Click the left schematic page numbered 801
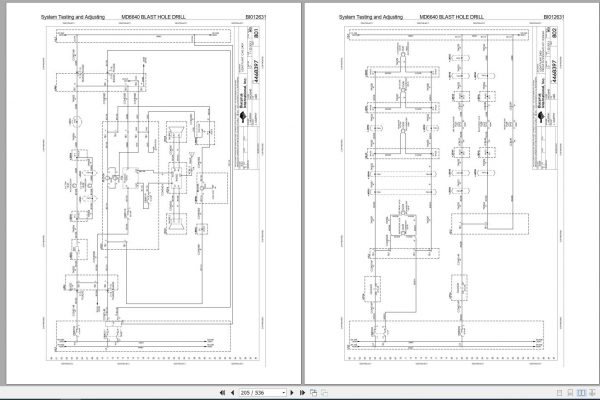Screen dimensions: 600x400 click(153, 193)
